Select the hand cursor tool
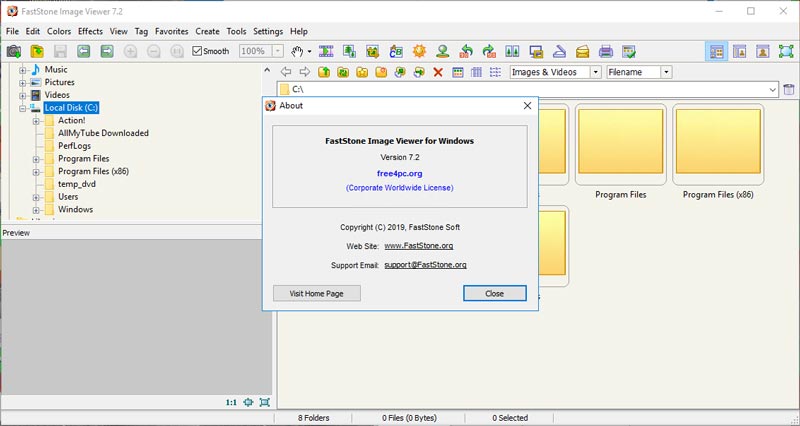Screen dimensions: 800x426 click(x=297, y=51)
